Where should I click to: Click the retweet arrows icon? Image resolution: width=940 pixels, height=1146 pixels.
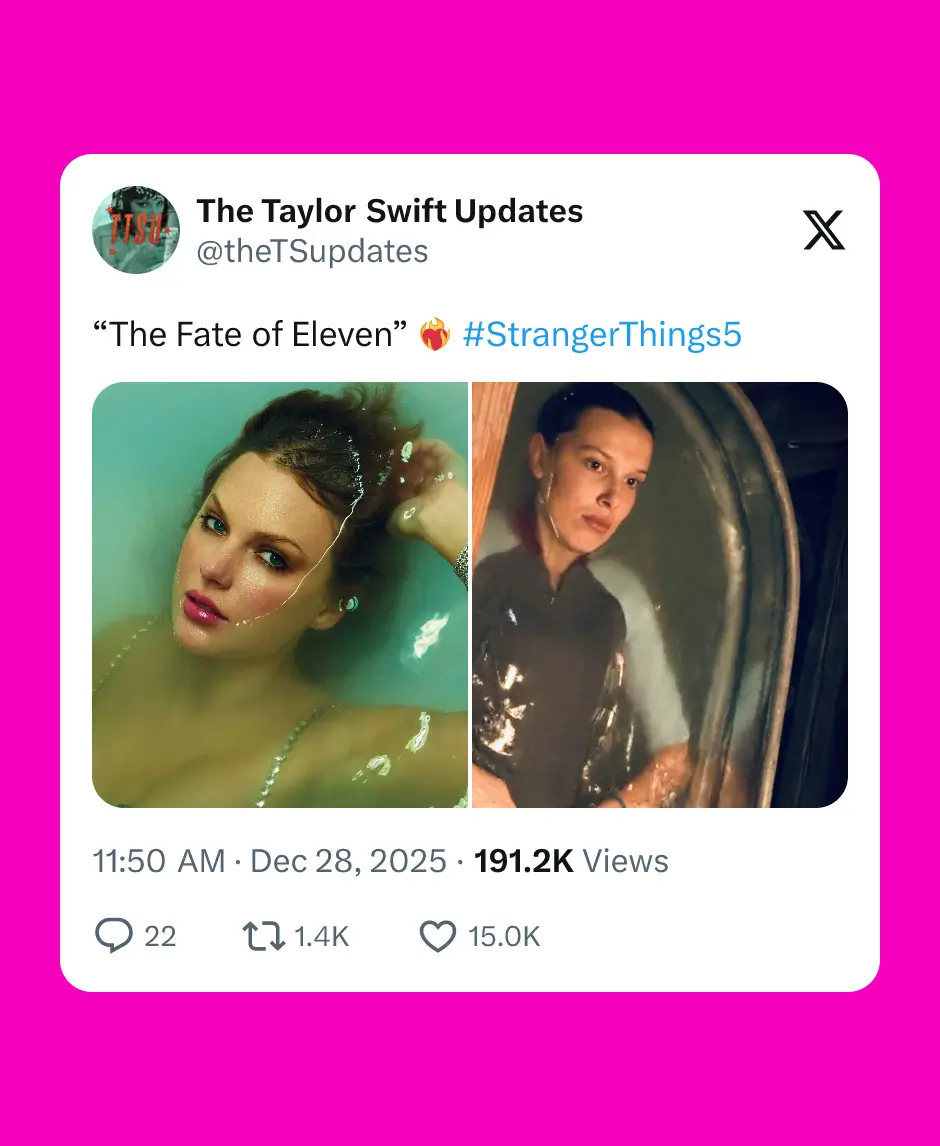pos(263,936)
